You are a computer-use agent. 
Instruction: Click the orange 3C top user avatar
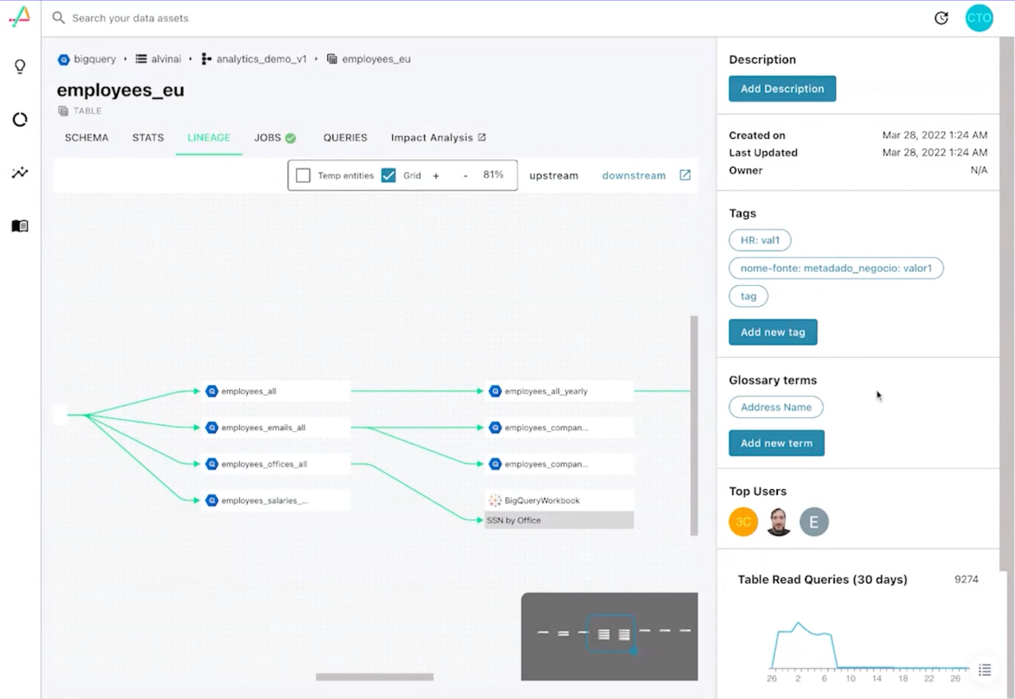coord(743,522)
